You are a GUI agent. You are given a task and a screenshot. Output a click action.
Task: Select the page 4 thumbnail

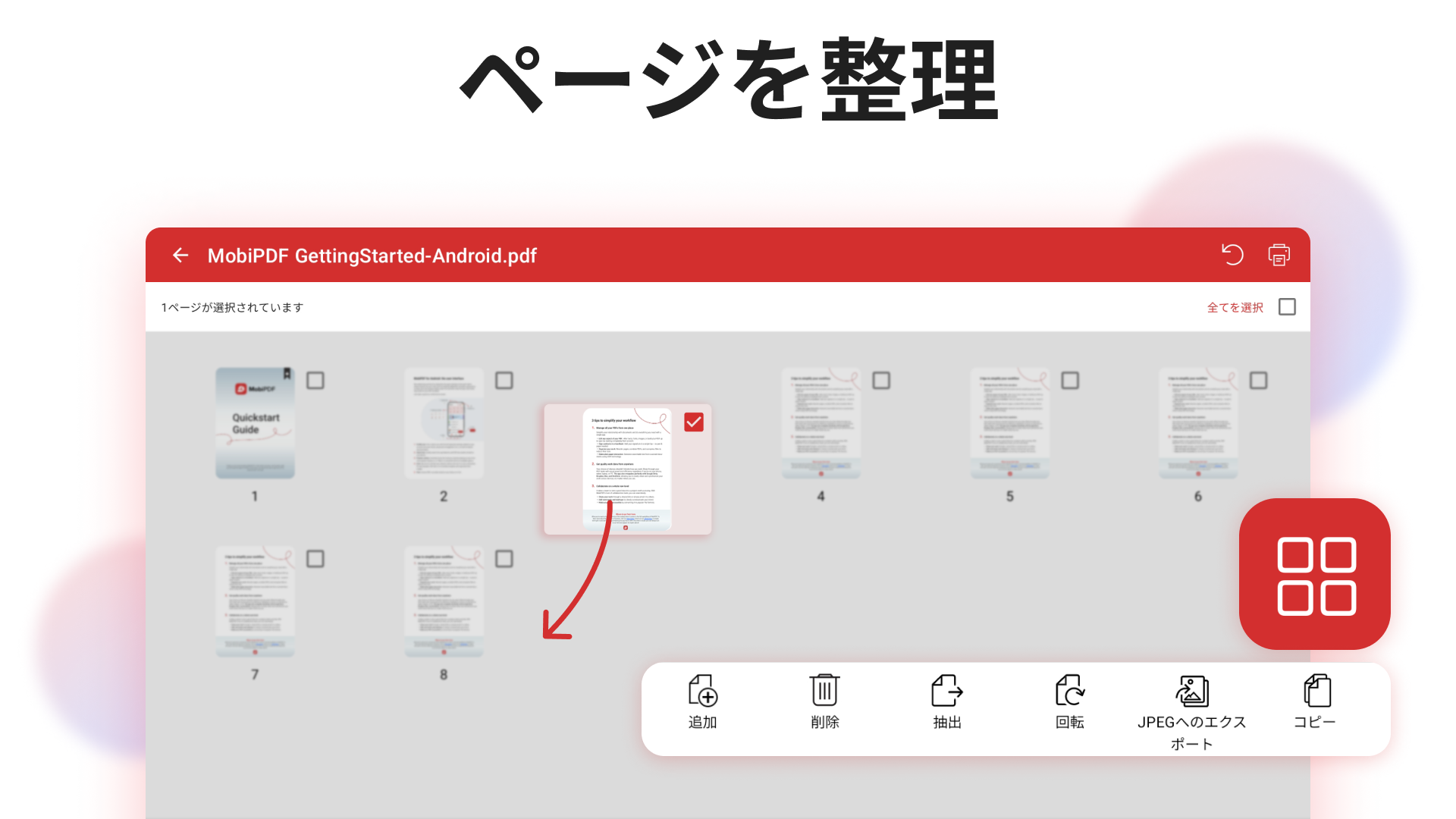(821, 423)
